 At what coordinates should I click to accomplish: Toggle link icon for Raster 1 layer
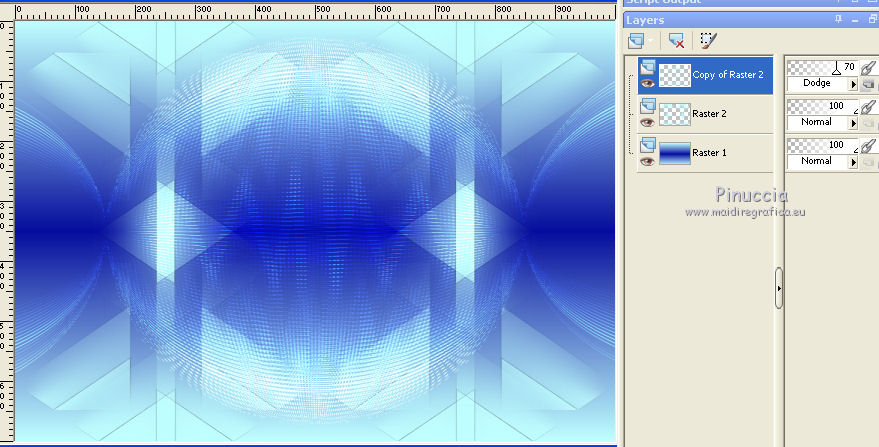pos(868,146)
